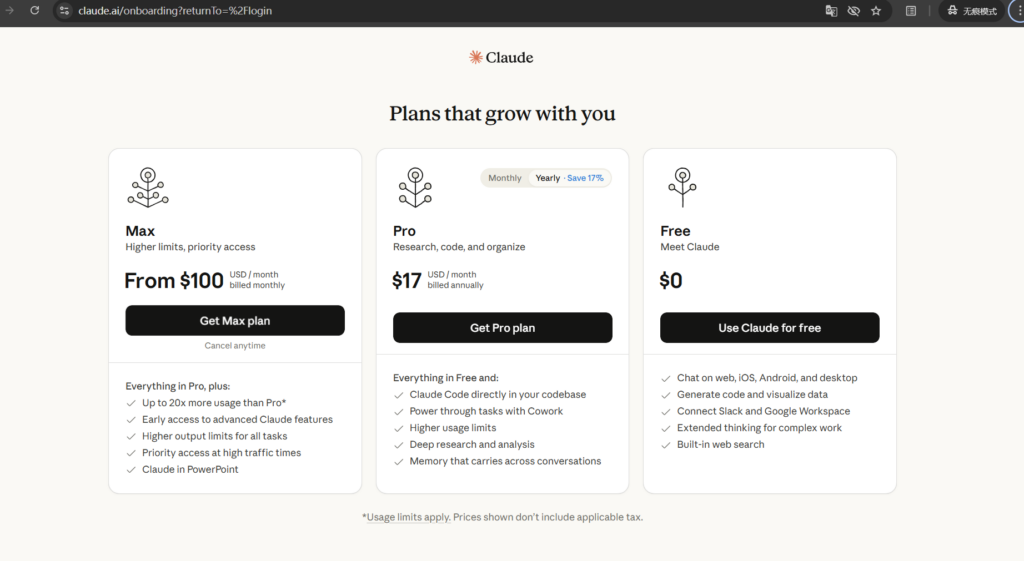Switch billing to Monthly
This screenshot has width=1024, height=561.
click(505, 178)
